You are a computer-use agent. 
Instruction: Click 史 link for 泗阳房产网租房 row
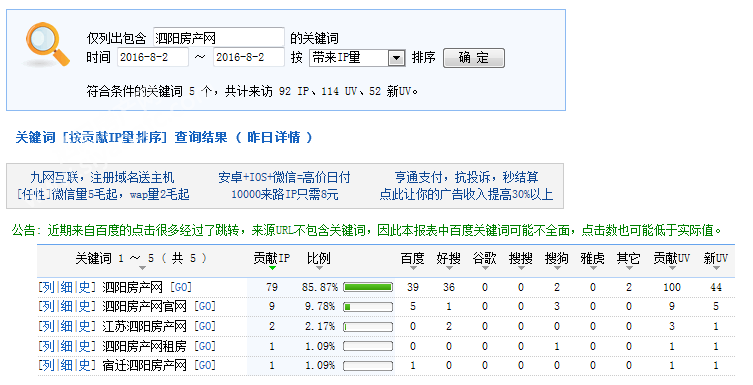(85, 346)
